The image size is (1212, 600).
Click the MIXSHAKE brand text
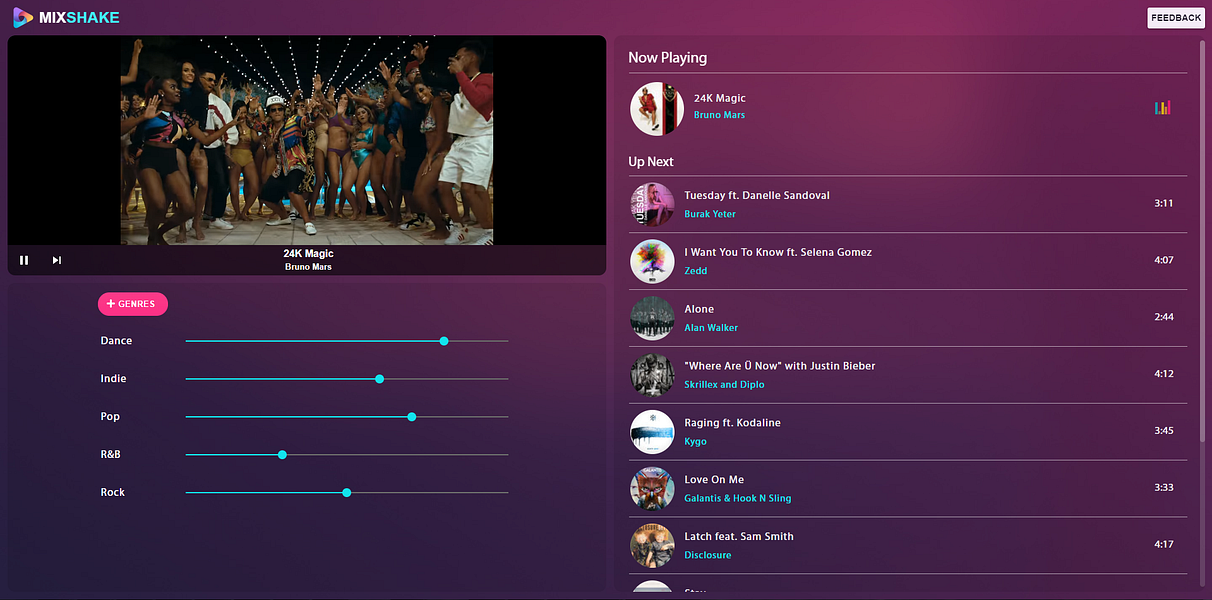click(79, 18)
